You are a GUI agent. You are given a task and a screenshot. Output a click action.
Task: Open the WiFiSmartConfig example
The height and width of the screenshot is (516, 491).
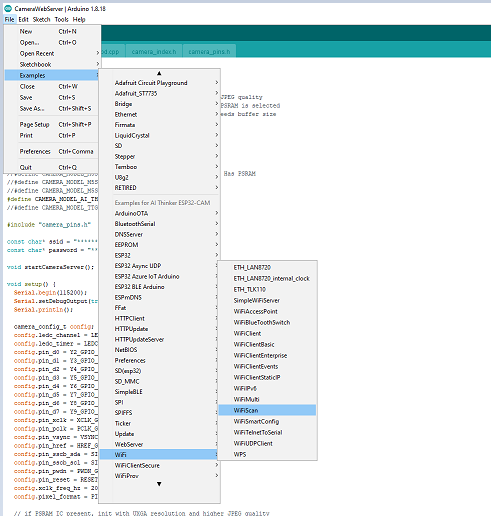point(267,421)
